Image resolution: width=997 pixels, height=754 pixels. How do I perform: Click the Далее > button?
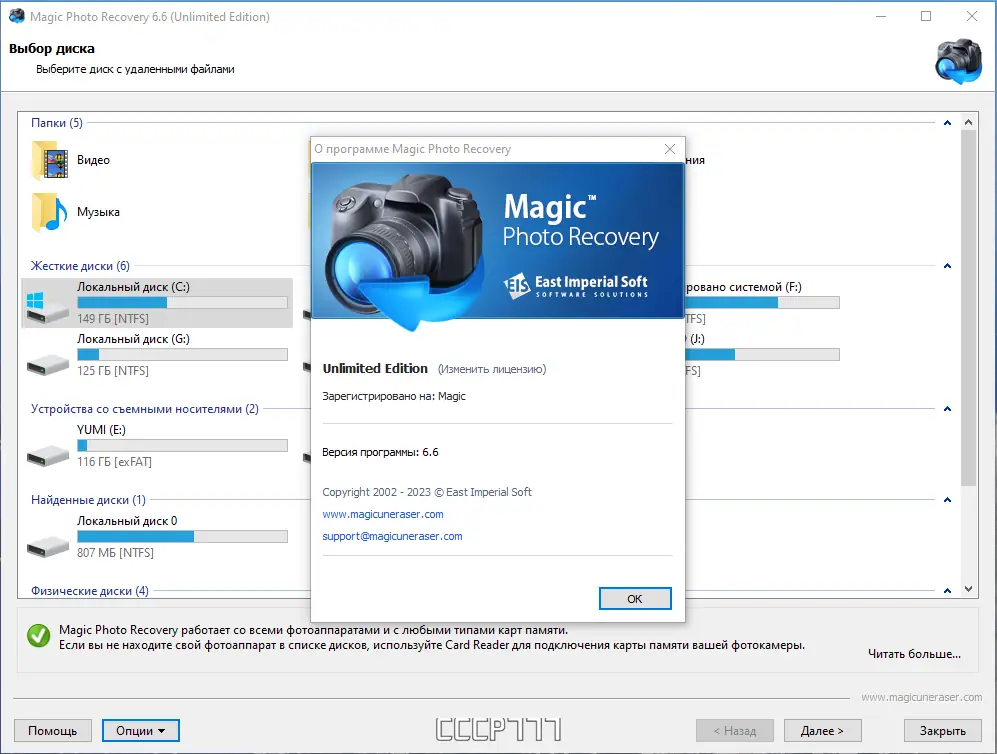tap(822, 730)
